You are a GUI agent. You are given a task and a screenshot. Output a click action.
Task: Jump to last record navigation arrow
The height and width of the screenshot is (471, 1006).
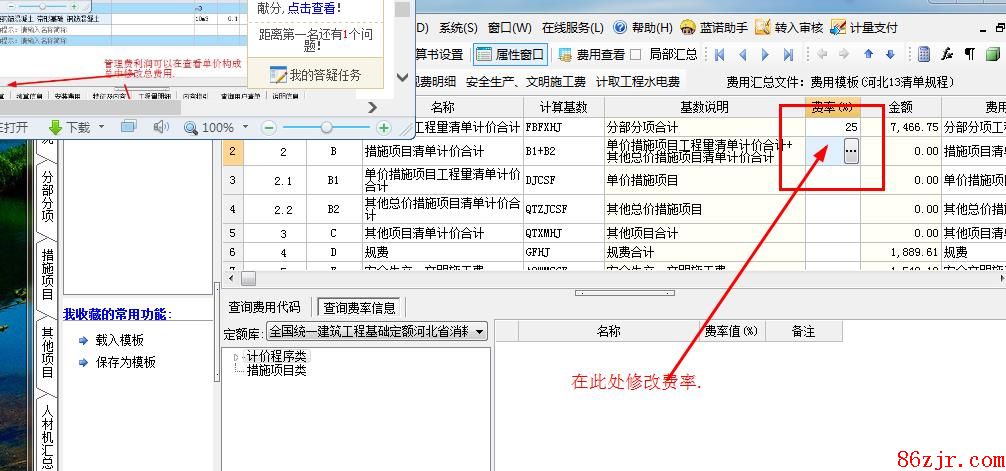point(789,55)
